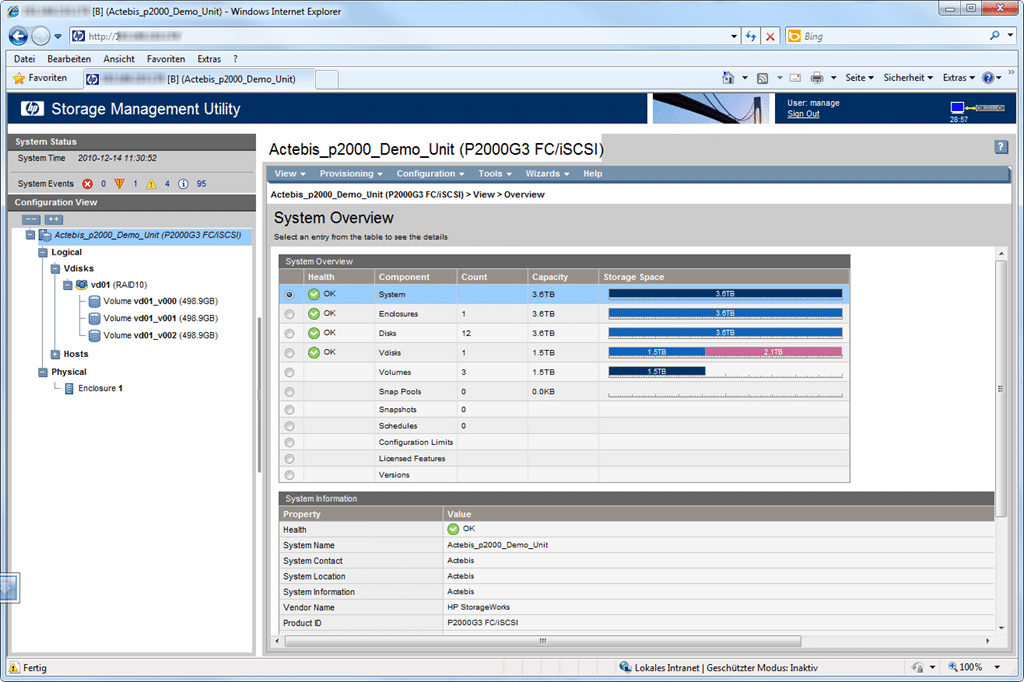1024x682 pixels.
Task: Click the green OK health icon in System Information
Action: tap(453, 529)
